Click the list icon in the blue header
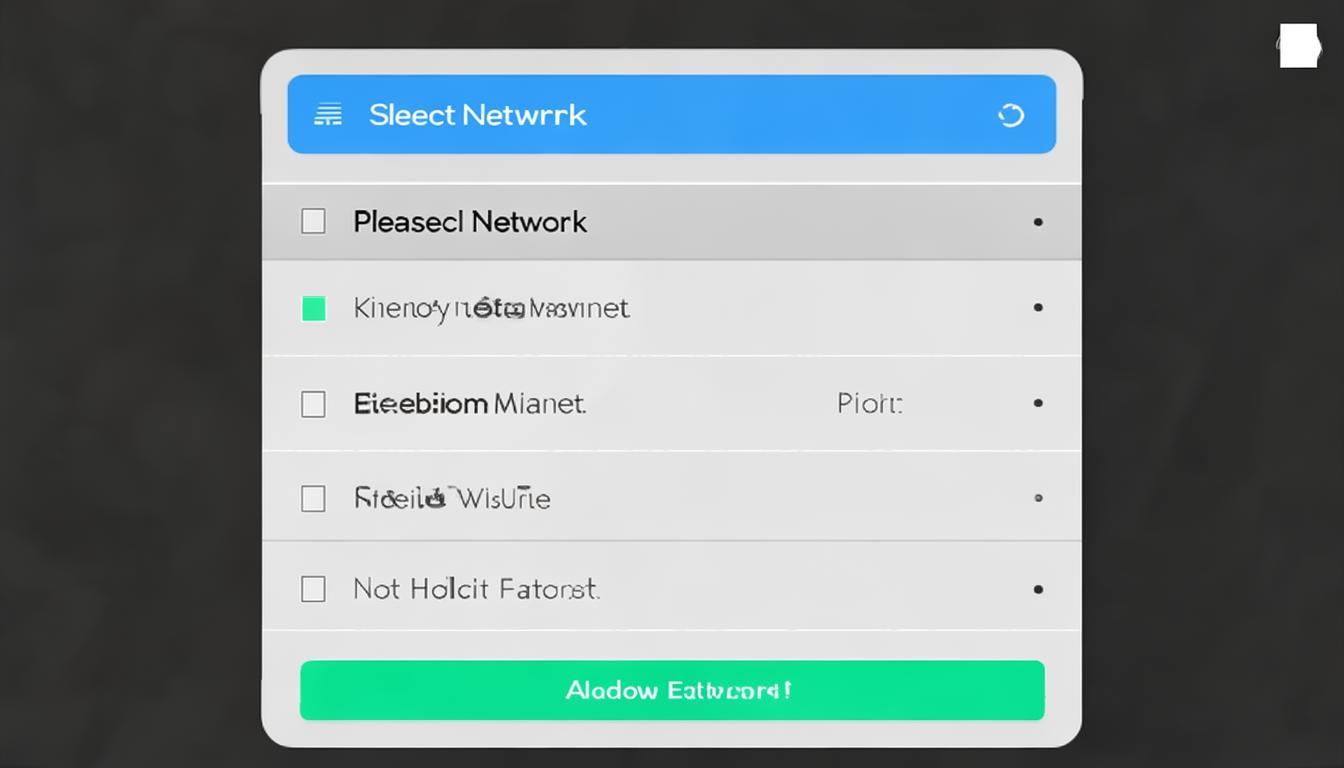 pos(328,115)
